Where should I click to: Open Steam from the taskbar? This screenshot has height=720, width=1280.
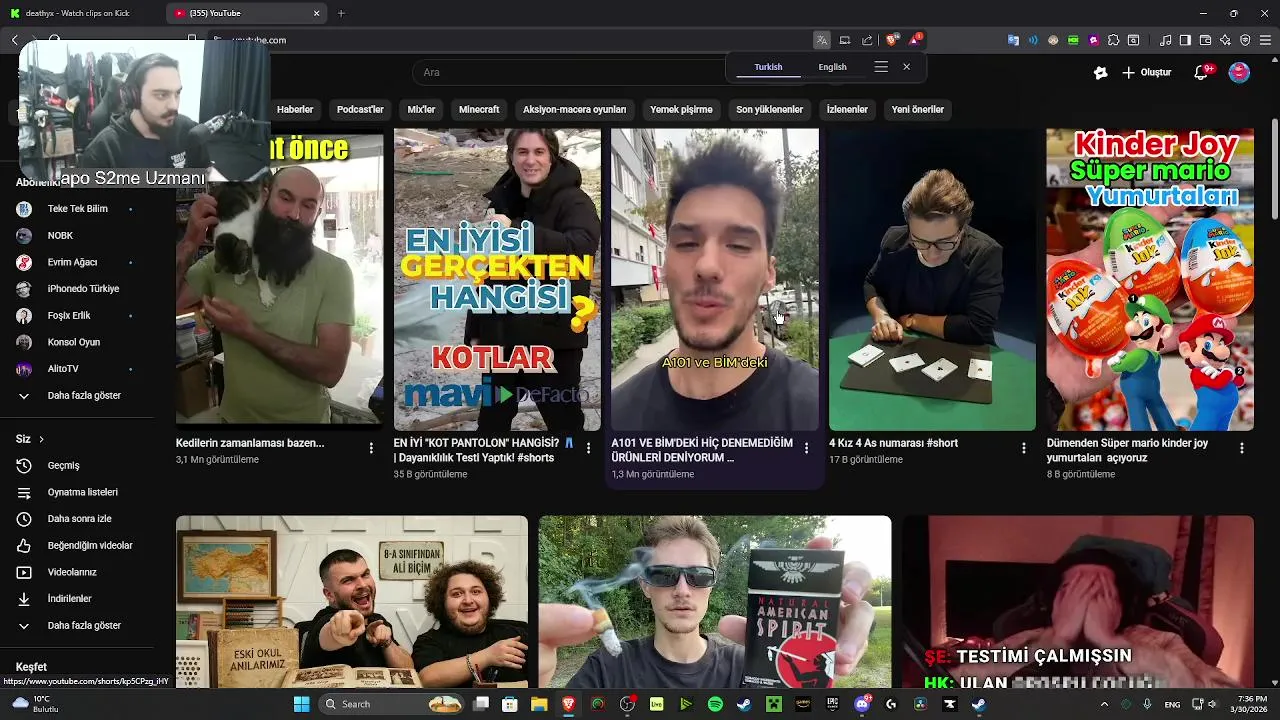[744, 704]
